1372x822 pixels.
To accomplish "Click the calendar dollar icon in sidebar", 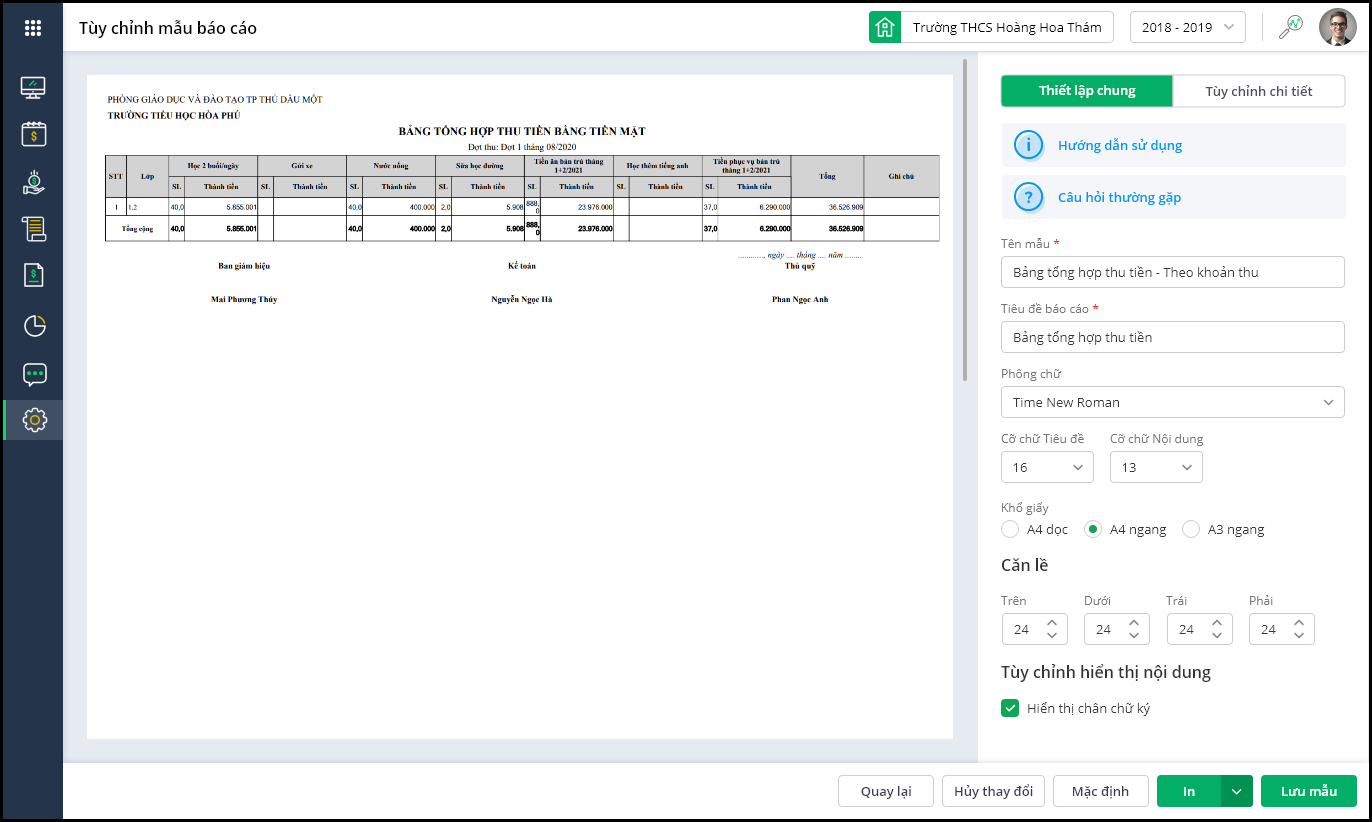I will 34,134.
